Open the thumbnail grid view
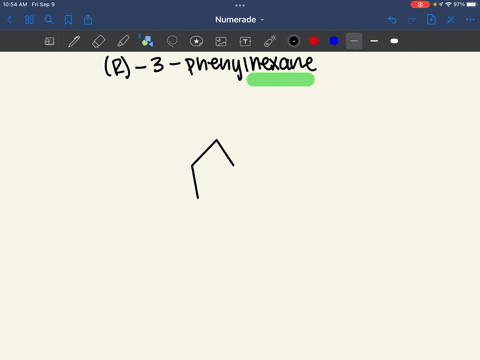Screen dimensions: 480x360 (29, 20)
